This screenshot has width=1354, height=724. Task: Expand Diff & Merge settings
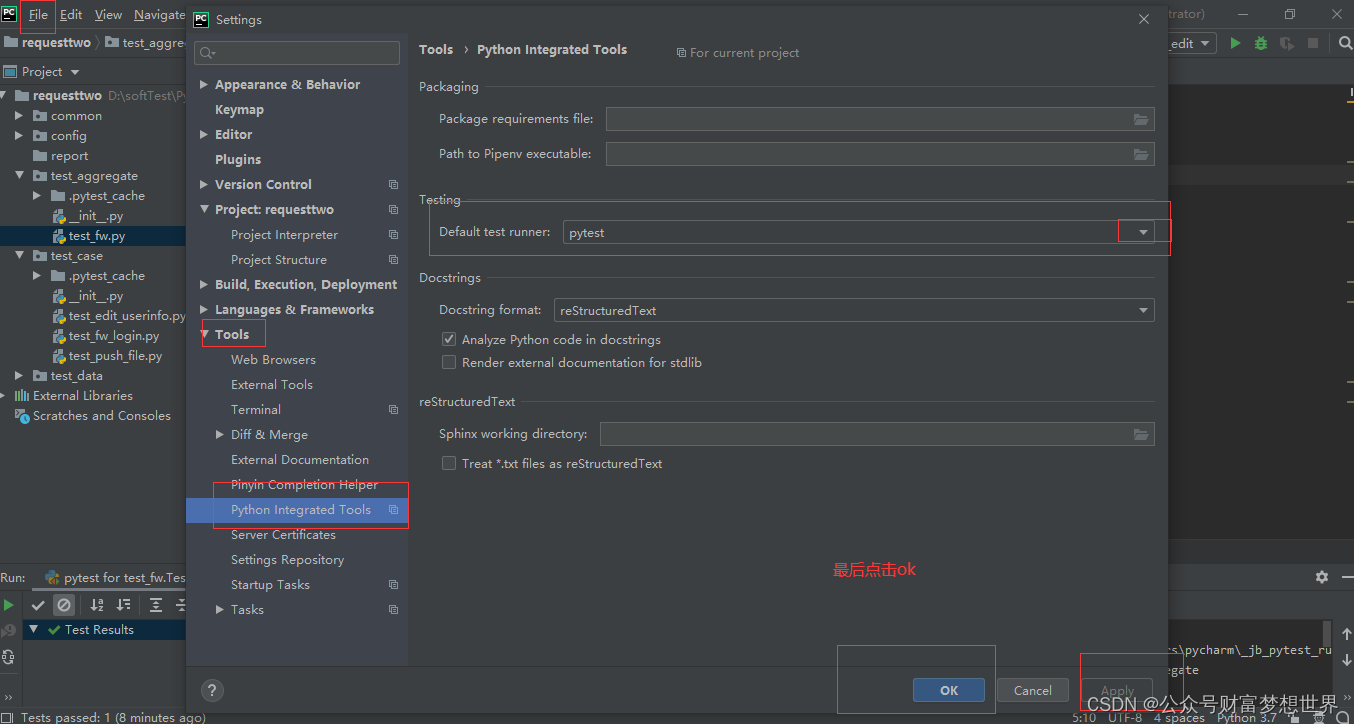[220, 434]
